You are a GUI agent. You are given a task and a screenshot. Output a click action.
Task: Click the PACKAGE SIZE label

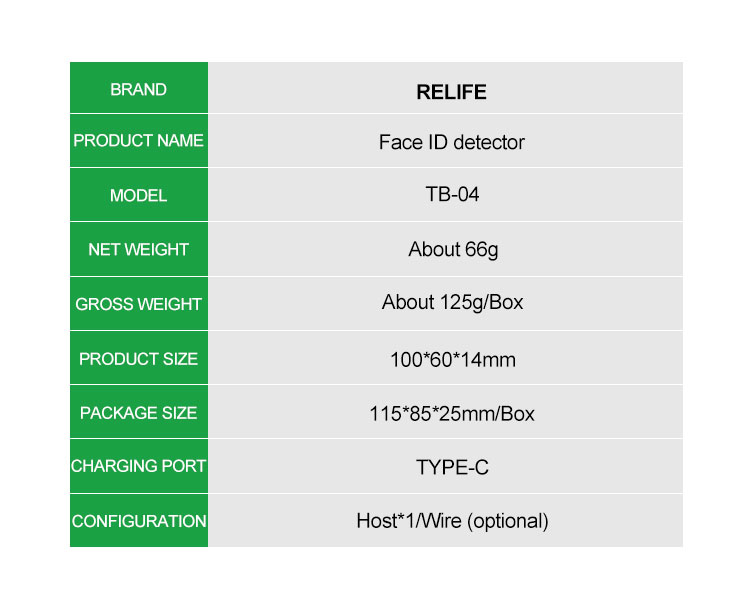(138, 413)
